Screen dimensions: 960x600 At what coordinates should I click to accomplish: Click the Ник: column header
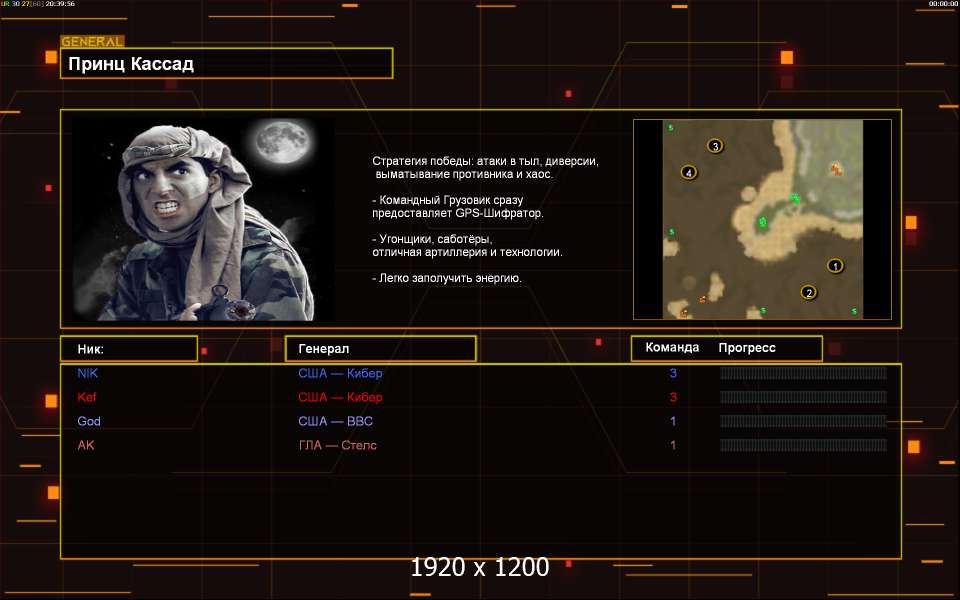(x=129, y=348)
